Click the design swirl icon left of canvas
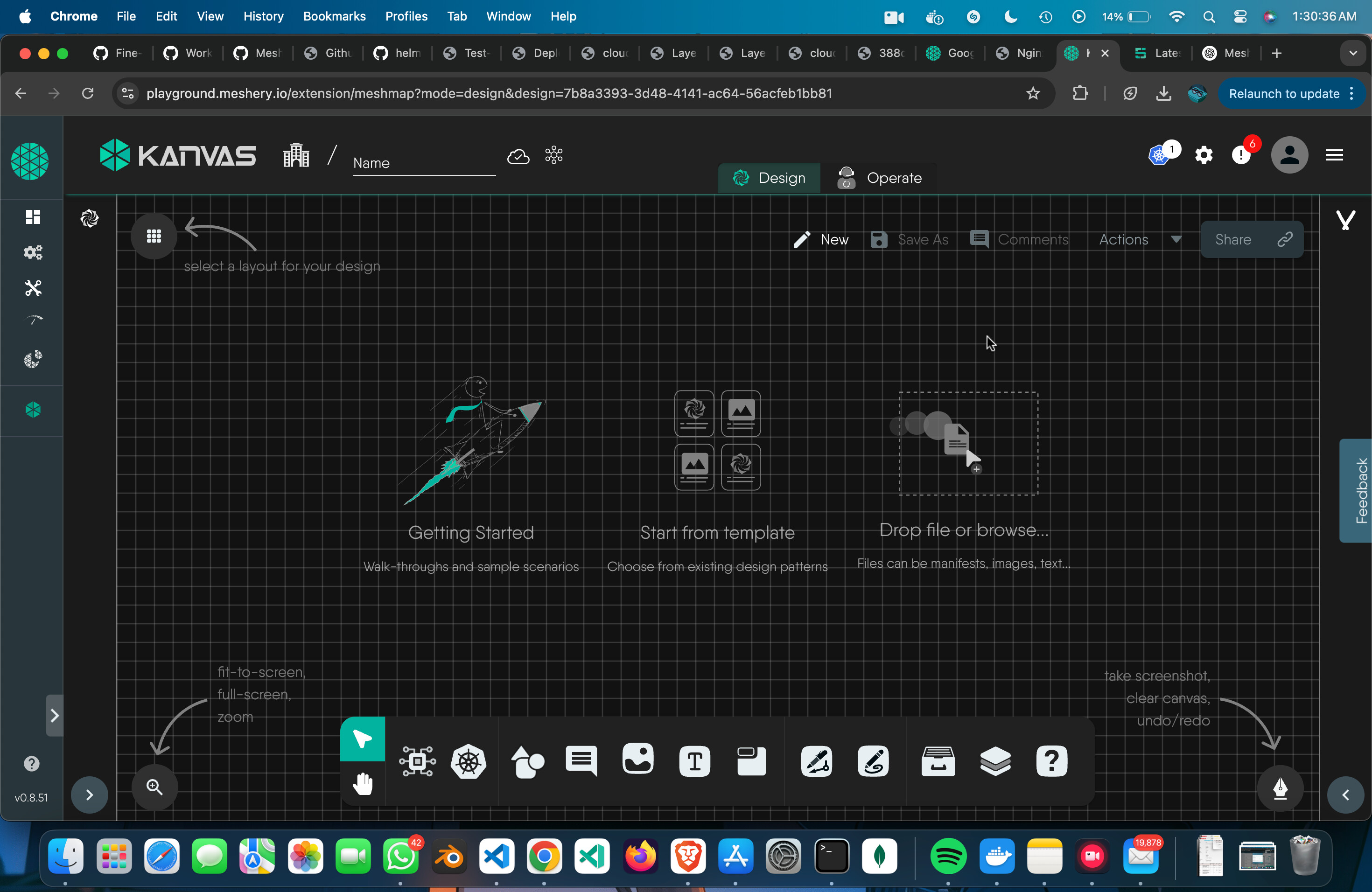The image size is (1372, 892). coord(89,218)
